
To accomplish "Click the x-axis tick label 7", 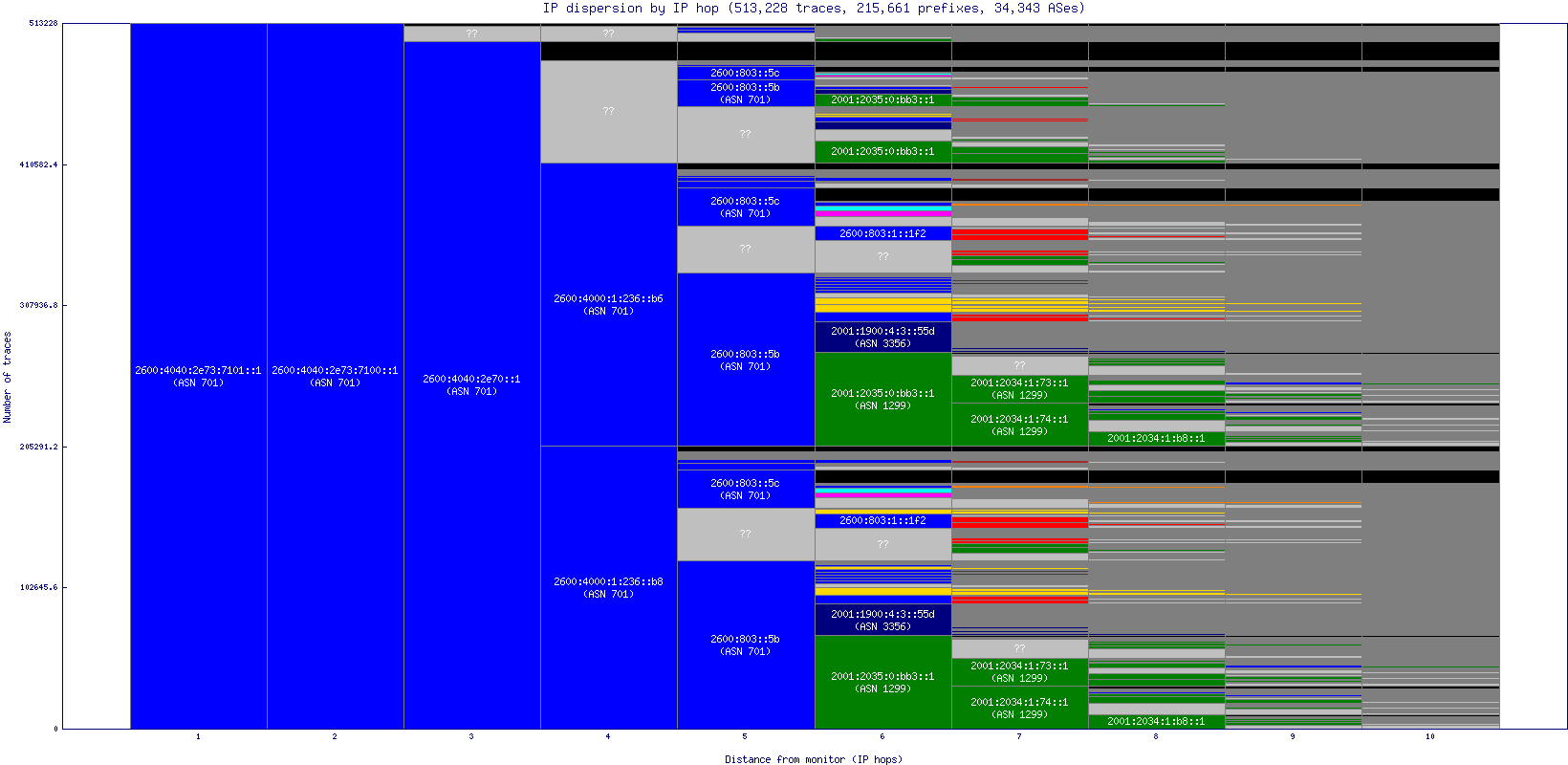I will (x=1019, y=736).
